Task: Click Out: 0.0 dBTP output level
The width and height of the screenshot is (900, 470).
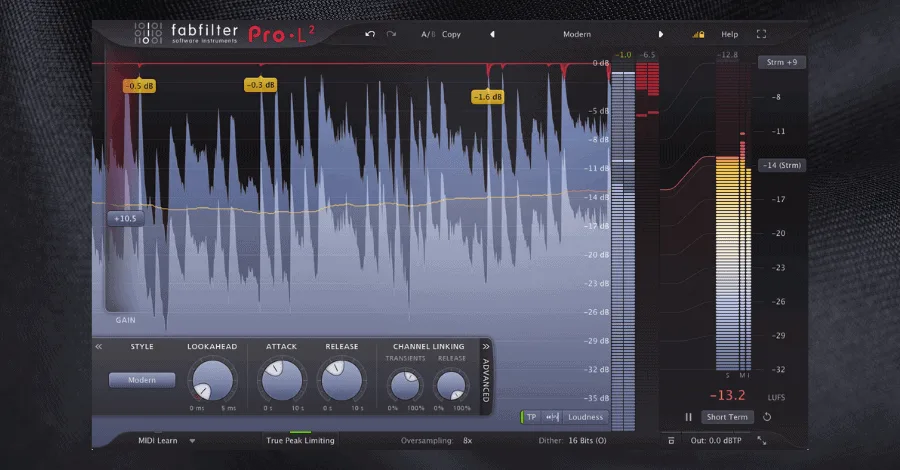Action: coord(716,441)
